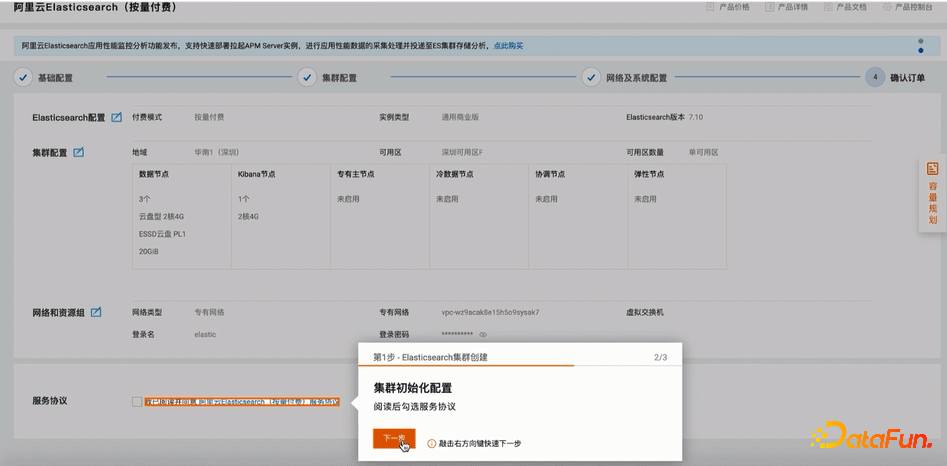This screenshot has width=947, height=466.
Task: Click the top banner carousel dot
Action: 920,42
